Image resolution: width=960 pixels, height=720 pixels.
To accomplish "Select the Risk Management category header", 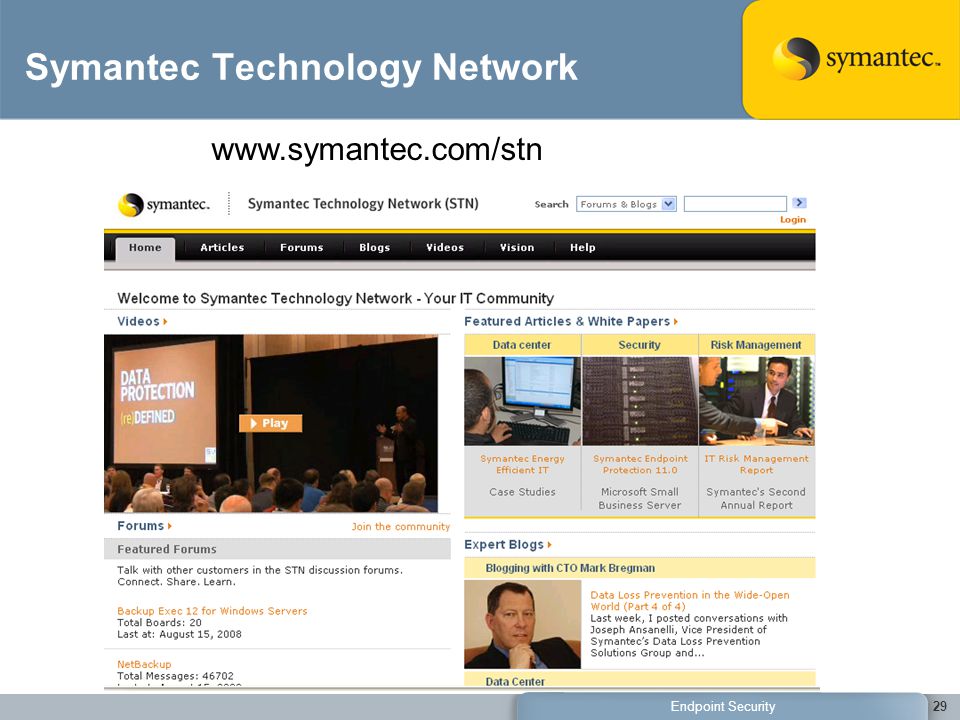I will [x=756, y=345].
